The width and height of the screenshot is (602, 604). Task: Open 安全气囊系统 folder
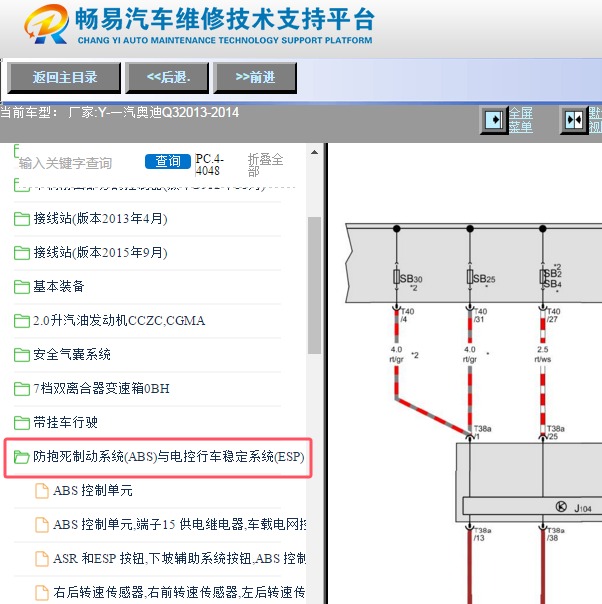(72, 354)
